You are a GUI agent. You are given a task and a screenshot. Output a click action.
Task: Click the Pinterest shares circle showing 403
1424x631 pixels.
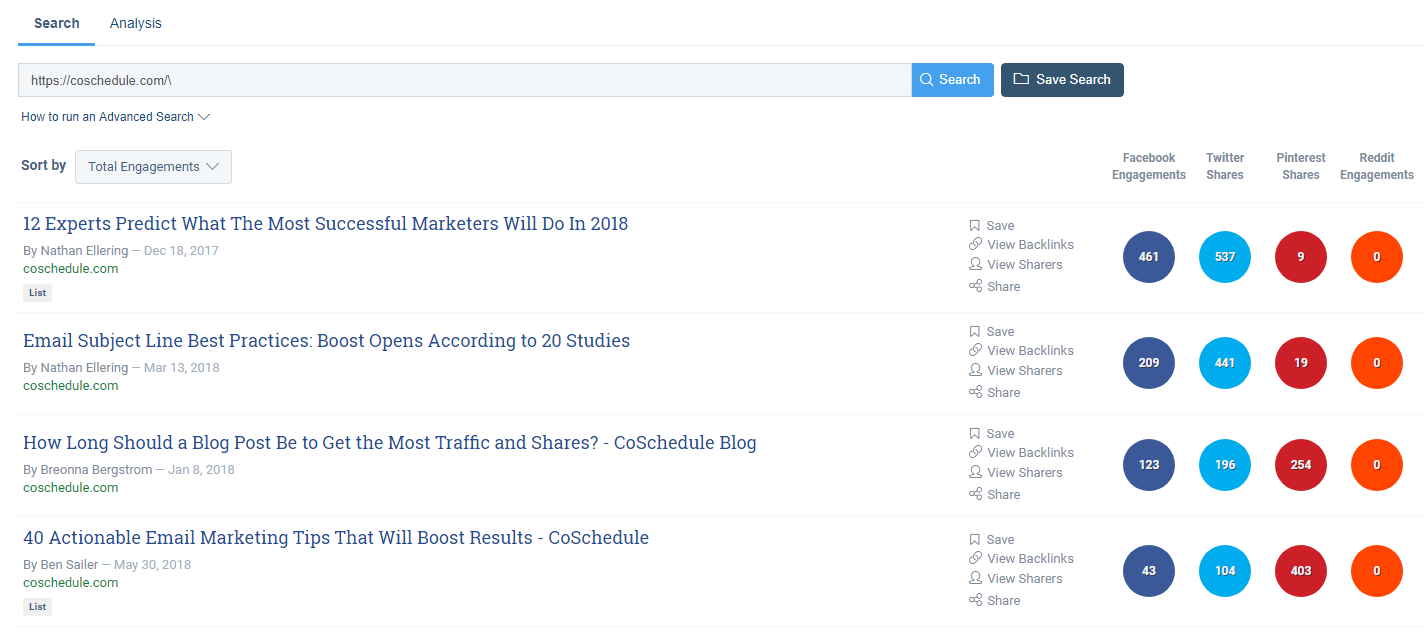coord(1301,571)
